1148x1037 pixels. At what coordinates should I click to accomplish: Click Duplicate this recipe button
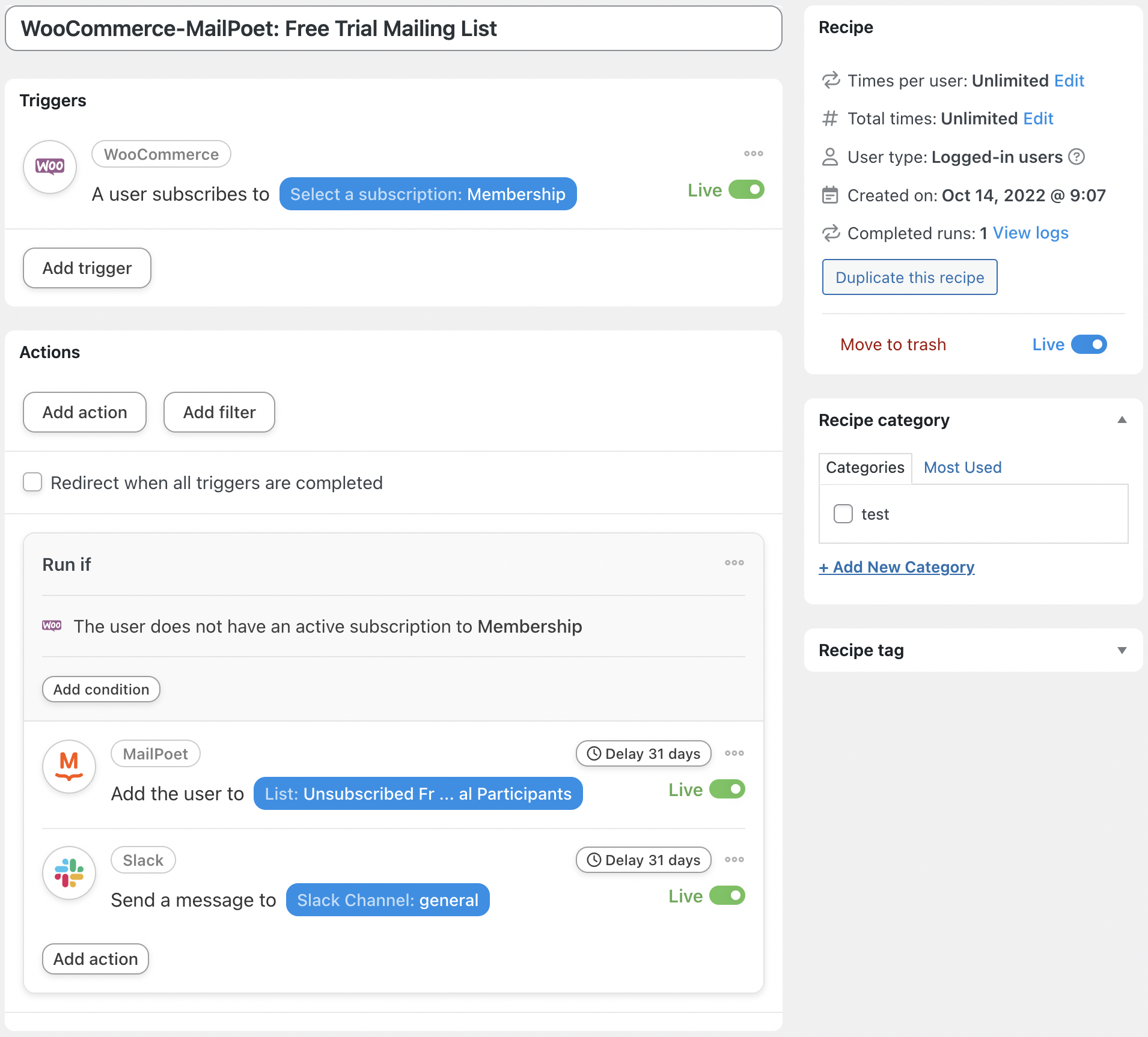[x=909, y=277]
